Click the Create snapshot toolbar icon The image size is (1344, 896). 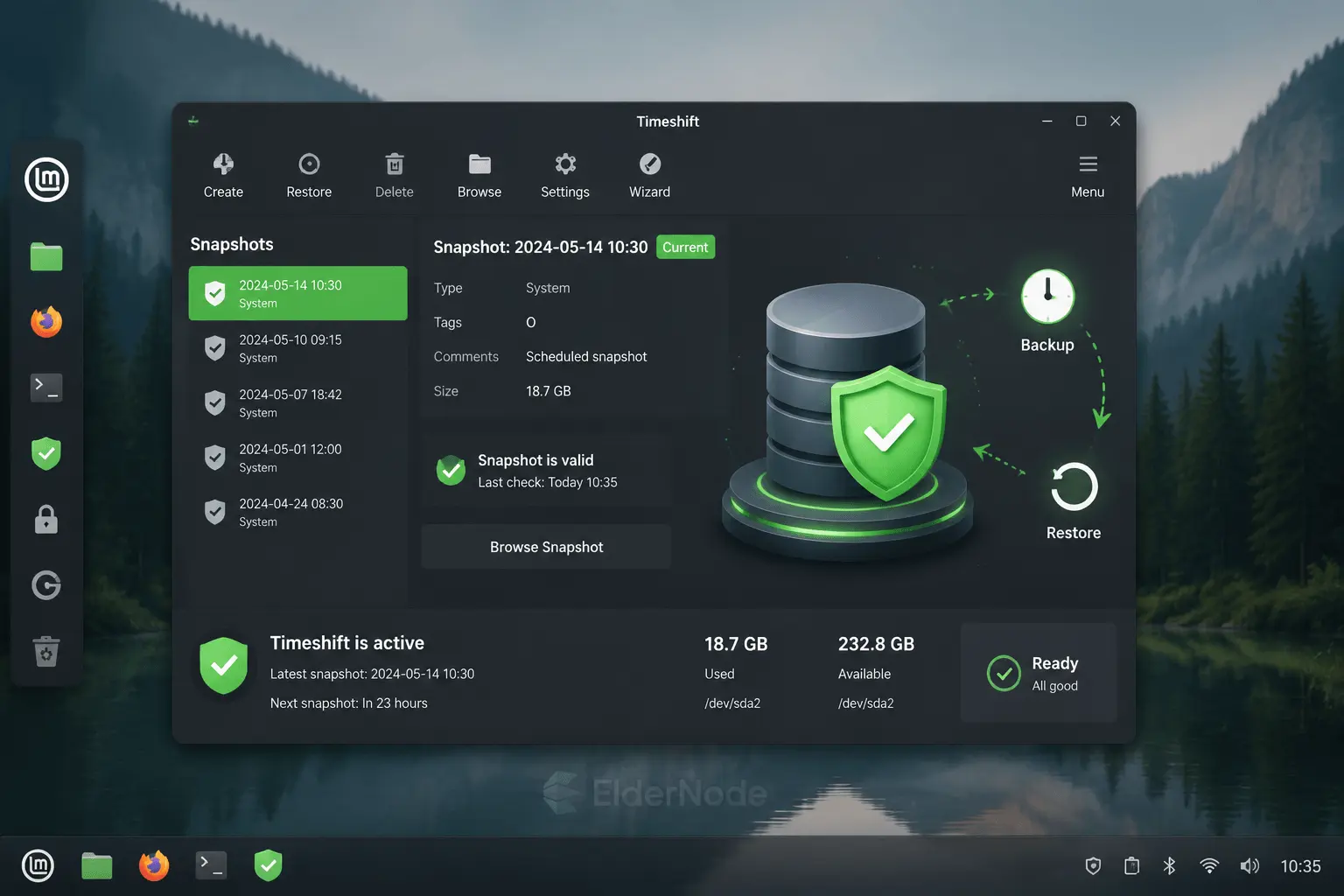coord(223,164)
